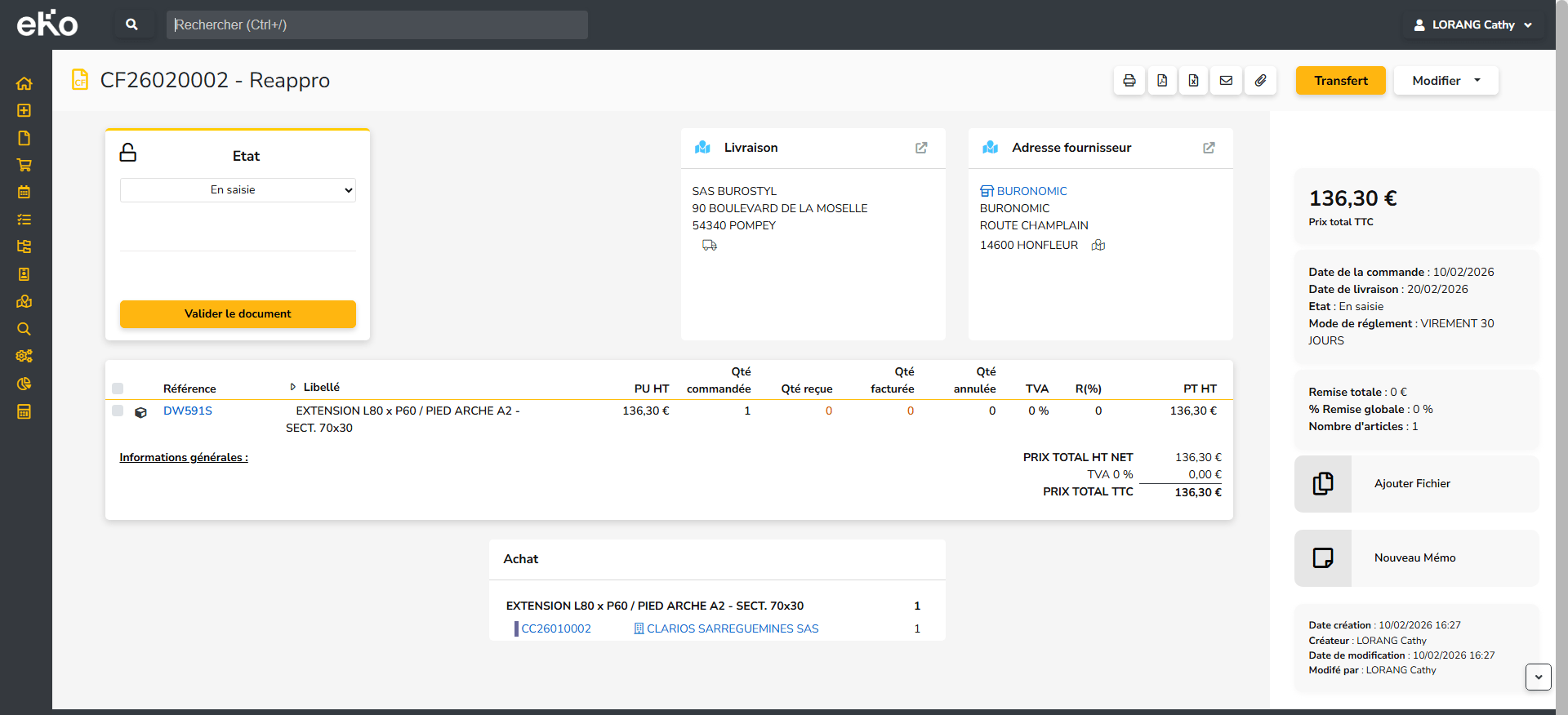The image size is (1568, 715).
Task: Export the order as PDF
Action: [x=1162, y=81]
